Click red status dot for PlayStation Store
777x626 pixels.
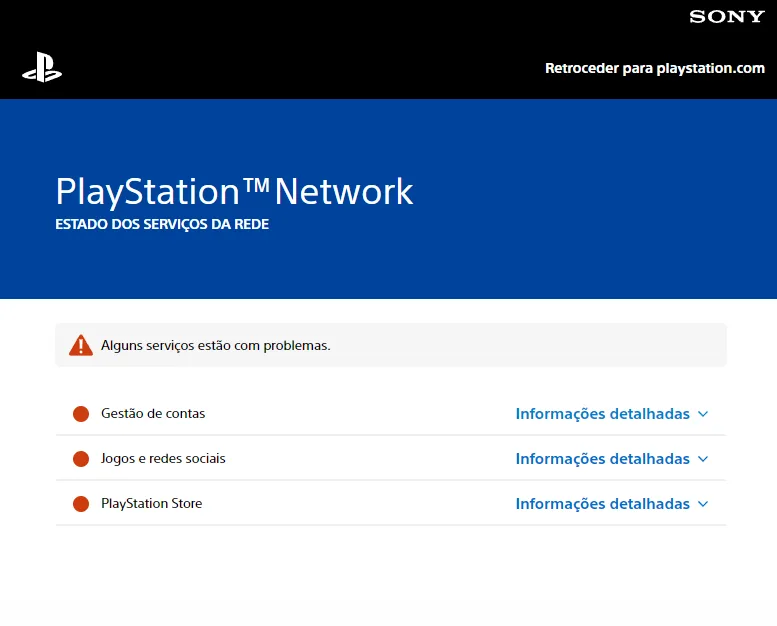(x=81, y=504)
